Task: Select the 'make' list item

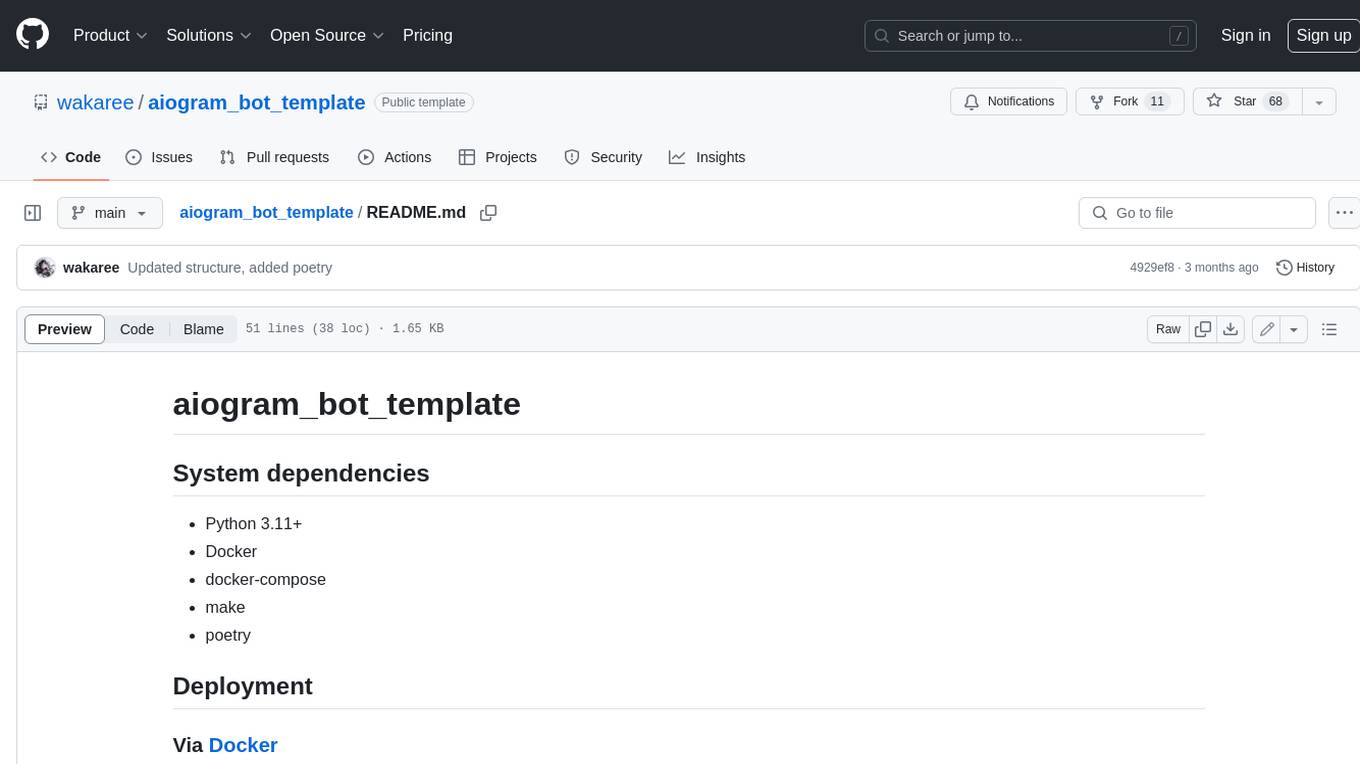Action: pyautogui.click(x=225, y=607)
